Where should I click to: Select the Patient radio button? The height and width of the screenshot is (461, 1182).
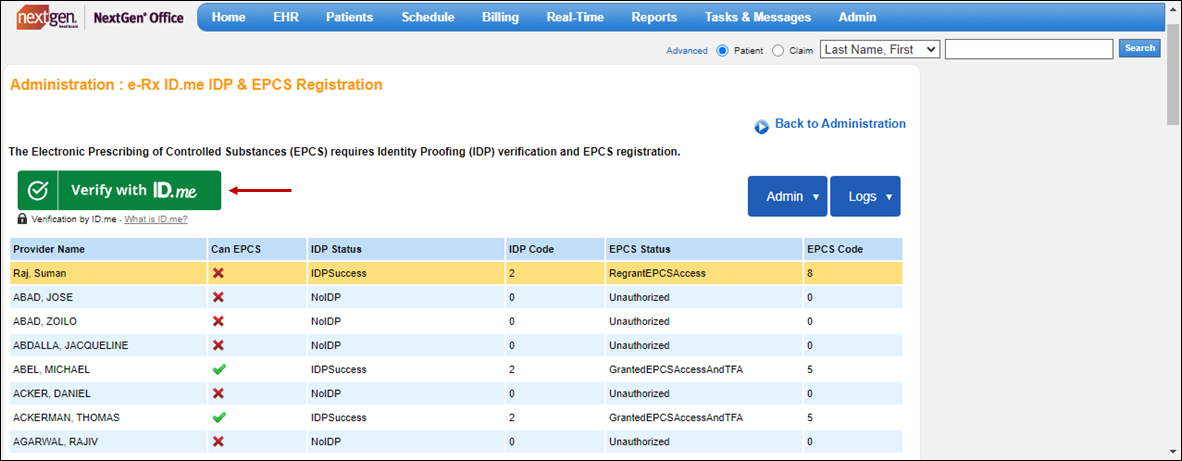coord(723,50)
